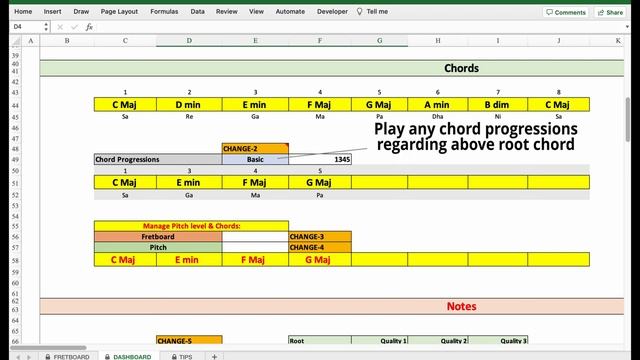
Task: Open the Name Box stepper arrows
Action: coord(46,27)
